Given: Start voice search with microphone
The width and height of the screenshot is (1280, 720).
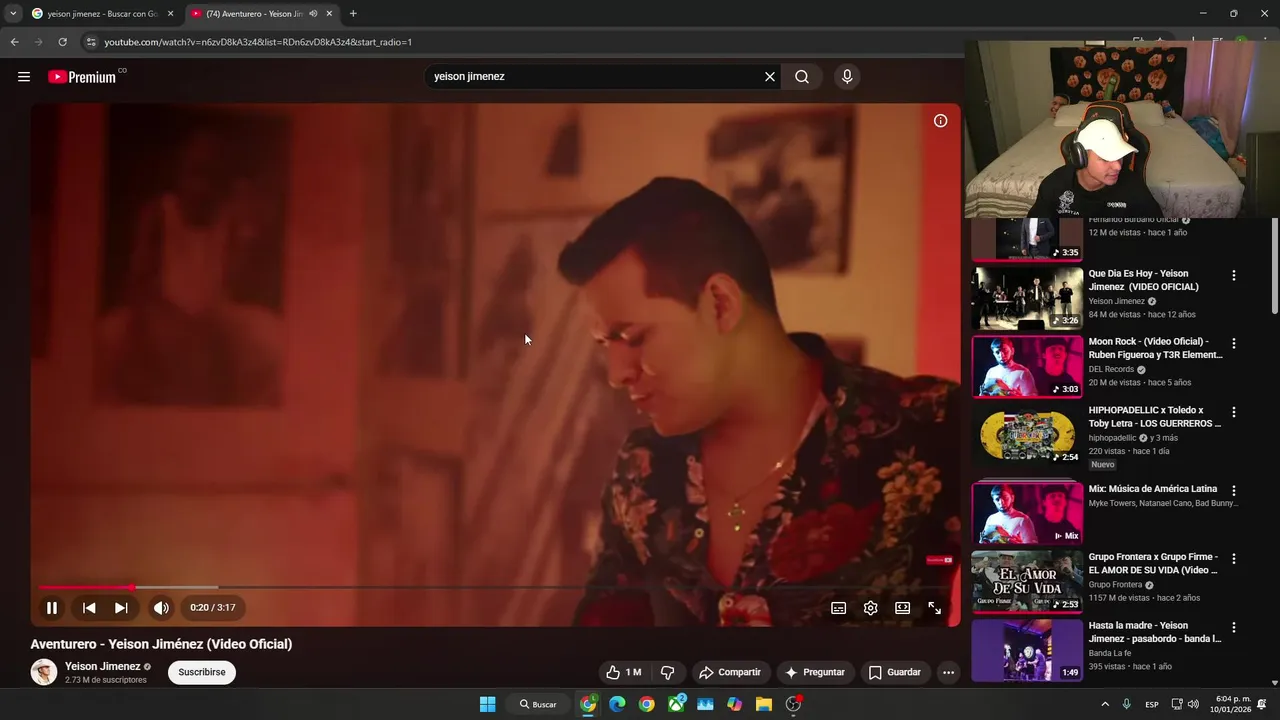Looking at the screenshot, I should coord(847,77).
